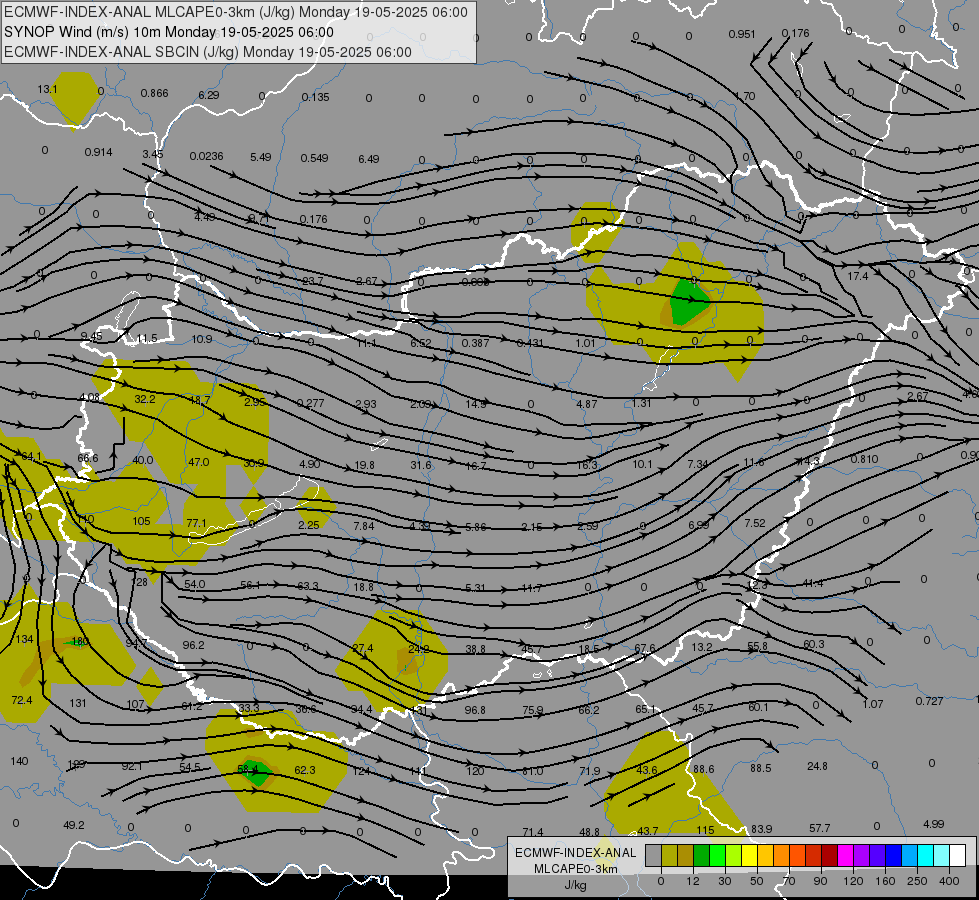Select the dark green legend swatch

click(701, 855)
